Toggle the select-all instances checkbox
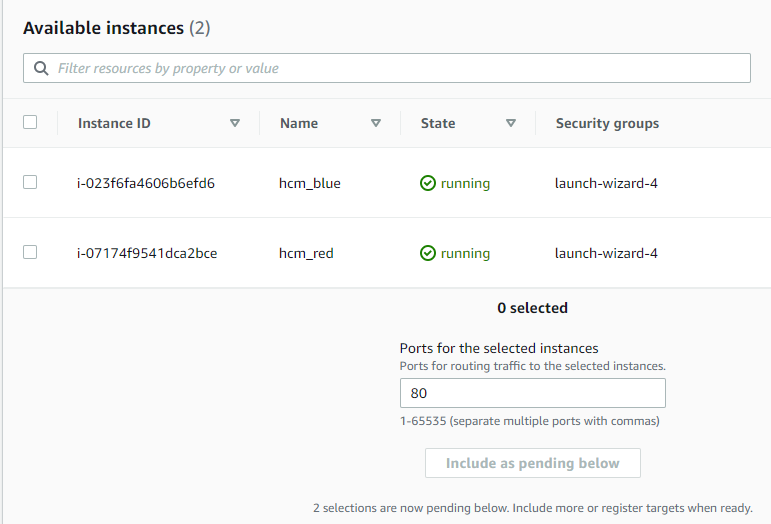This screenshot has width=771, height=524. [x=30, y=122]
